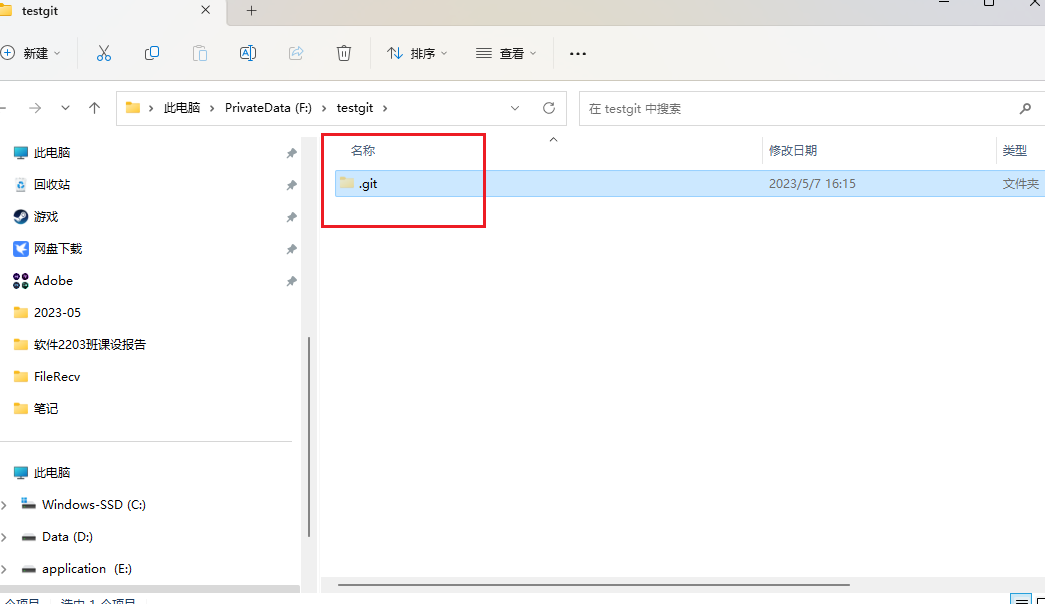1045x604 pixels.
Task: Click the Refresh button
Action: pyautogui.click(x=548, y=108)
